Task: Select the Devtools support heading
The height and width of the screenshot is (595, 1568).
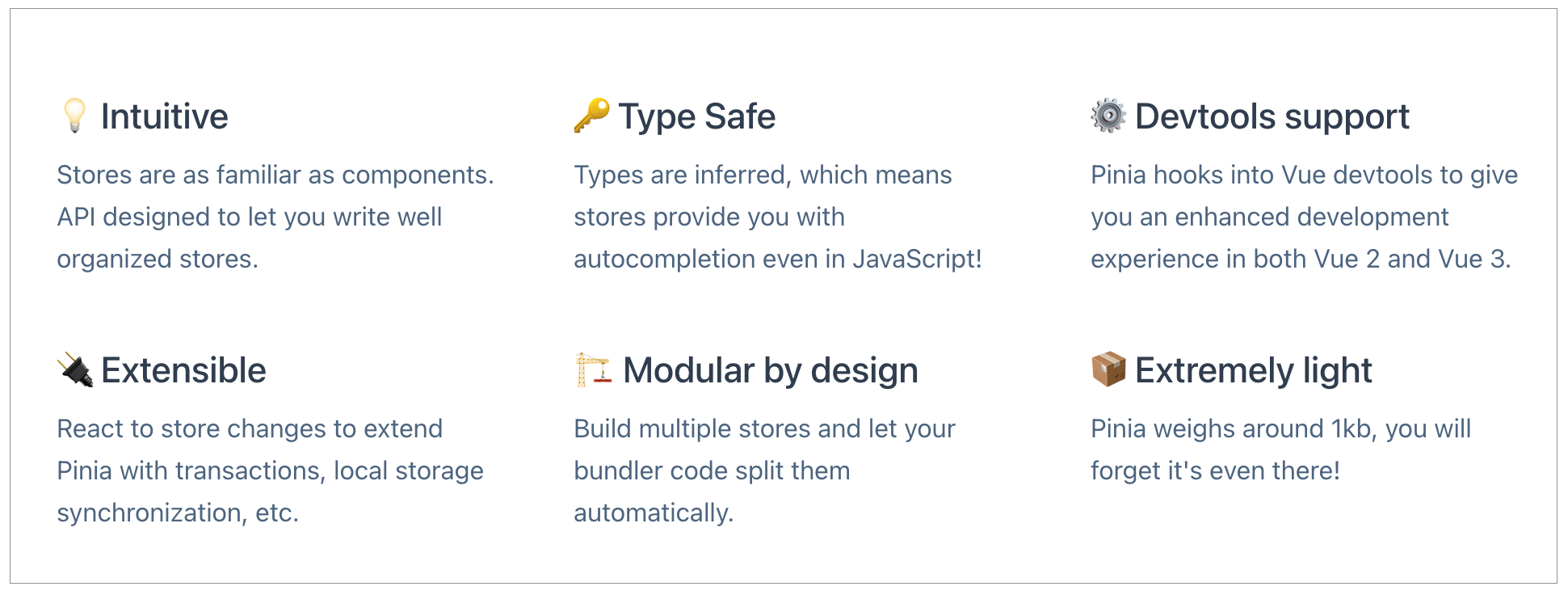Action: click(x=1272, y=116)
